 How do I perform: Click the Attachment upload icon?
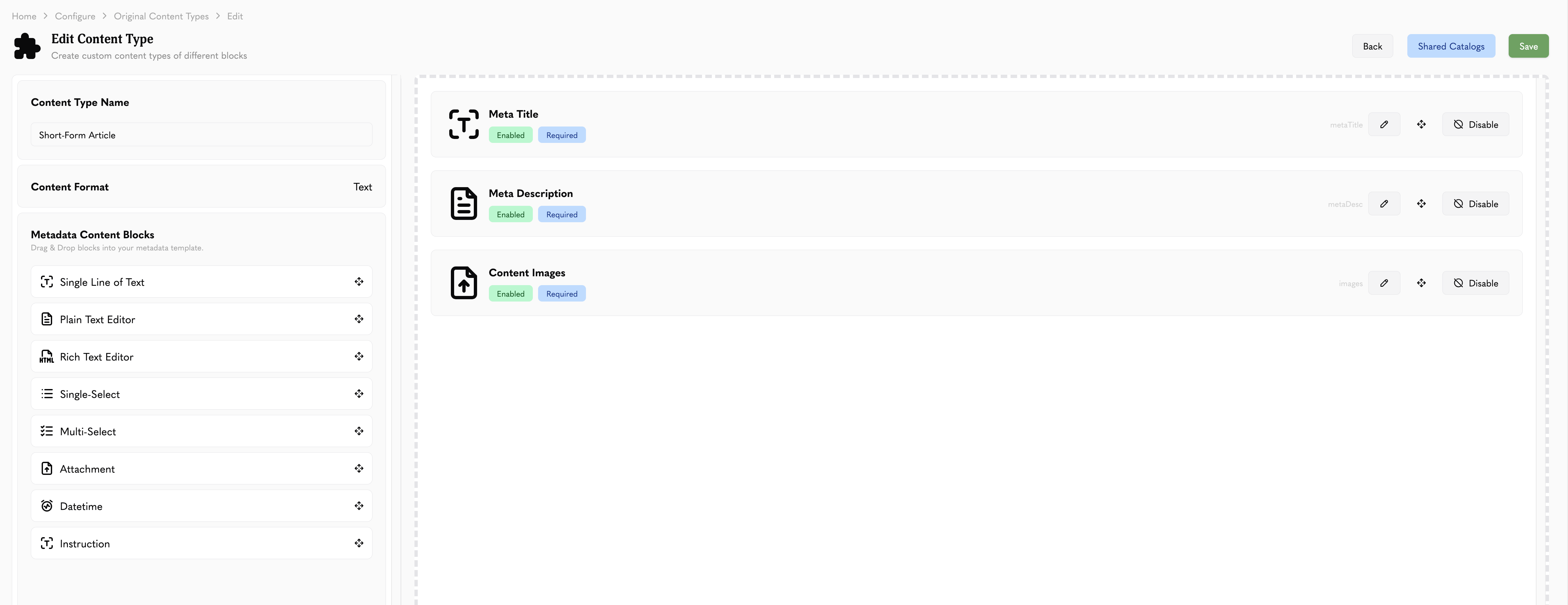47,469
